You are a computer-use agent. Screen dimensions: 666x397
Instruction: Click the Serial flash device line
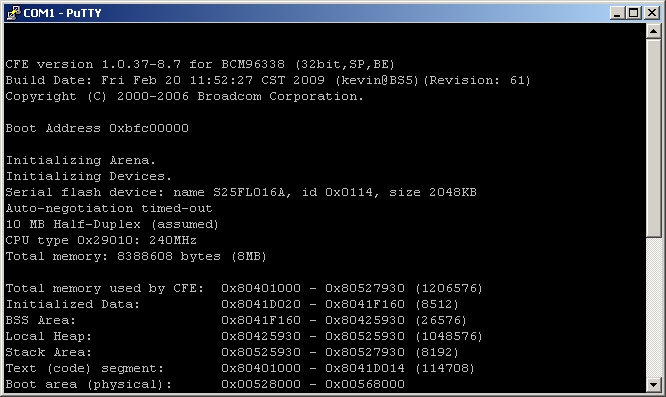[x=241, y=192]
